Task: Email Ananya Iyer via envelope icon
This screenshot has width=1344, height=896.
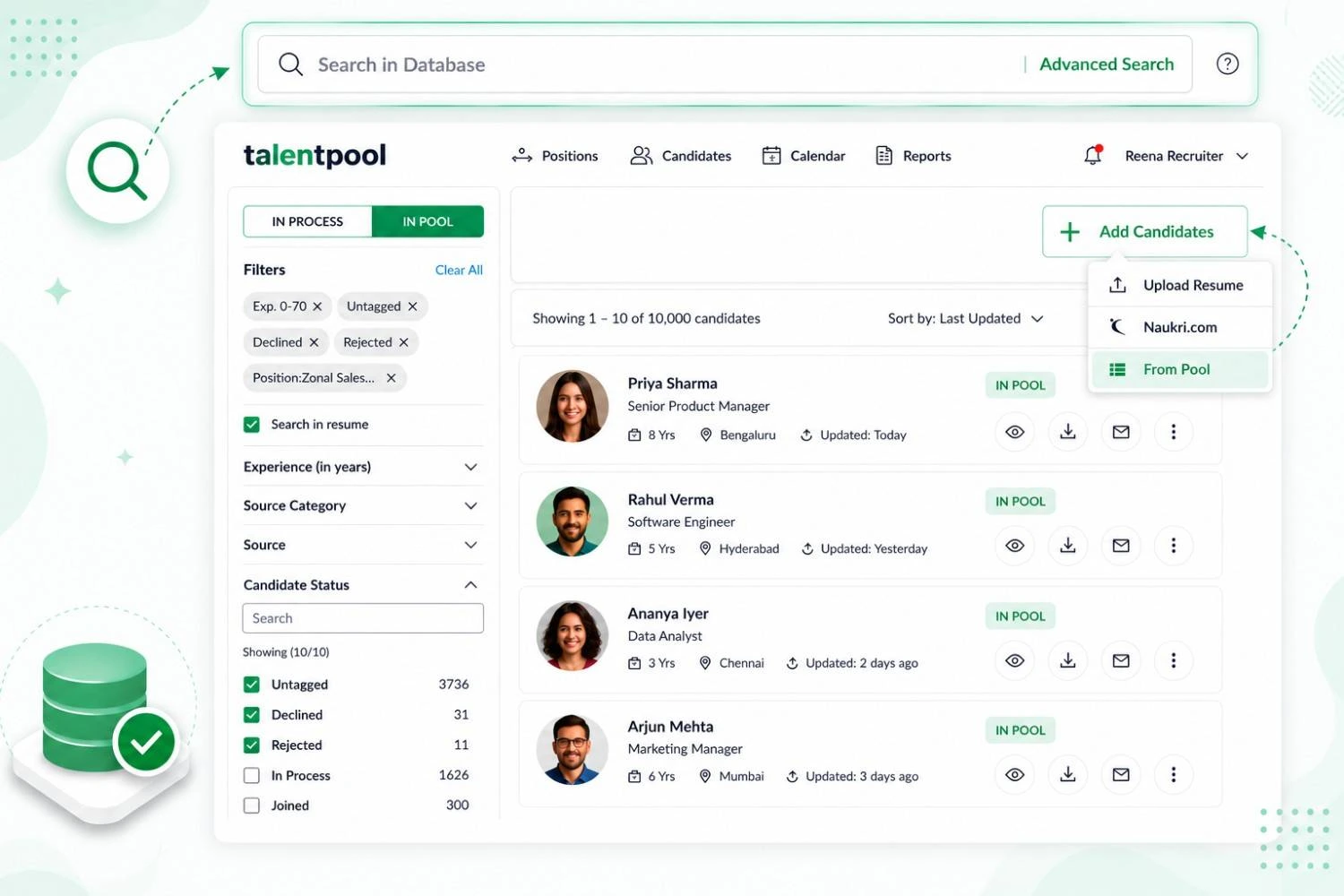Action: coord(1121,660)
